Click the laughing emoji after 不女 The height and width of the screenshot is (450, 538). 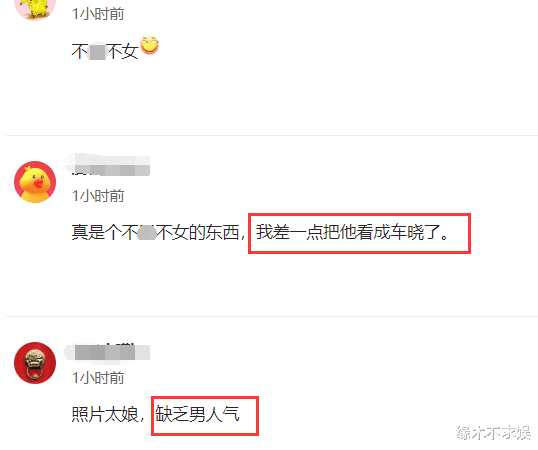click(x=149, y=45)
